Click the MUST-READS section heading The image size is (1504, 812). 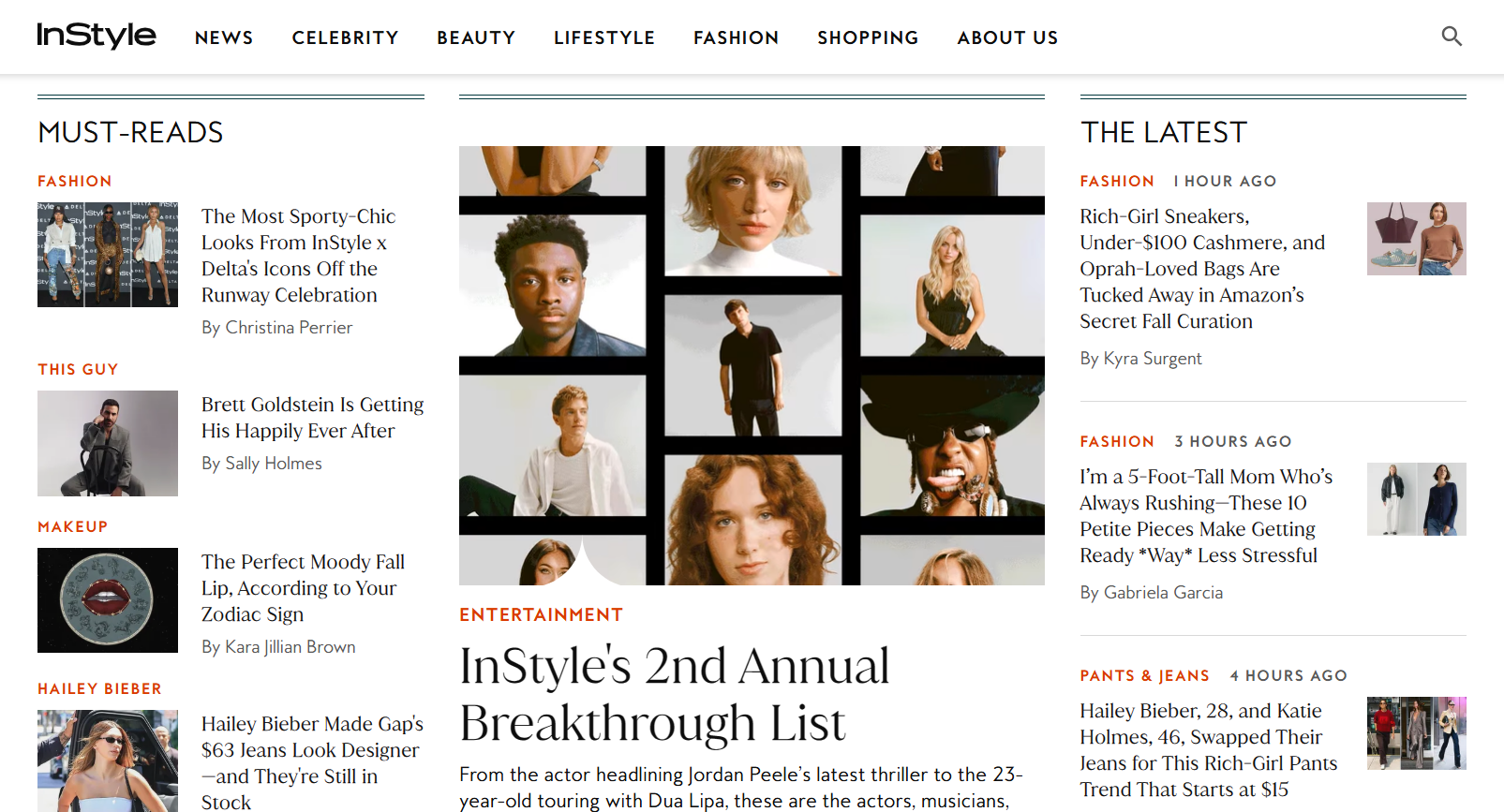130,132
